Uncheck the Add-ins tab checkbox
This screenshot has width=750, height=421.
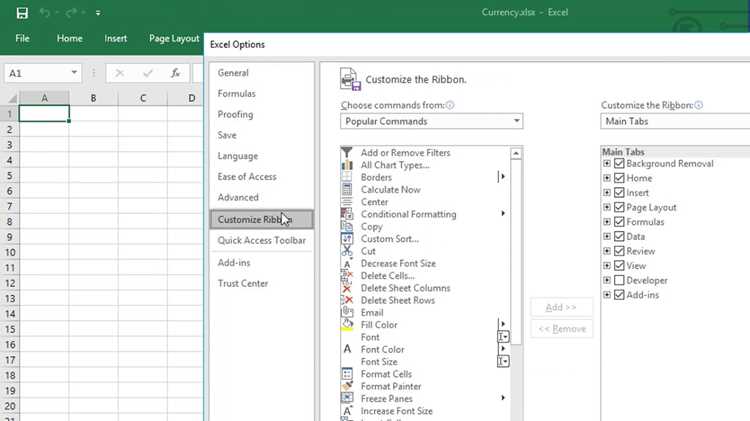pyautogui.click(x=619, y=295)
